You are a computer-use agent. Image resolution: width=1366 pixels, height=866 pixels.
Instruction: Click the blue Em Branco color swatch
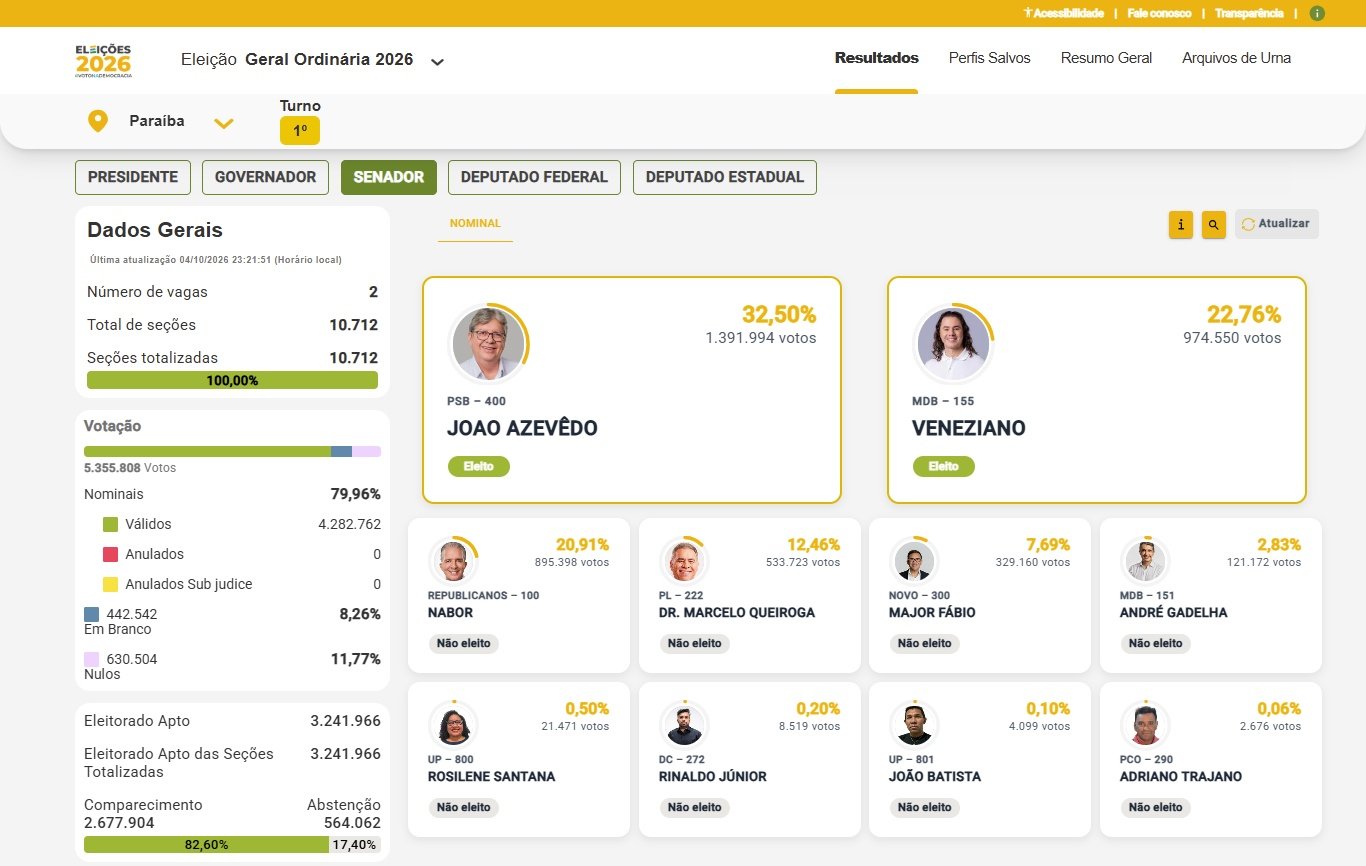[x=92, y=614]
